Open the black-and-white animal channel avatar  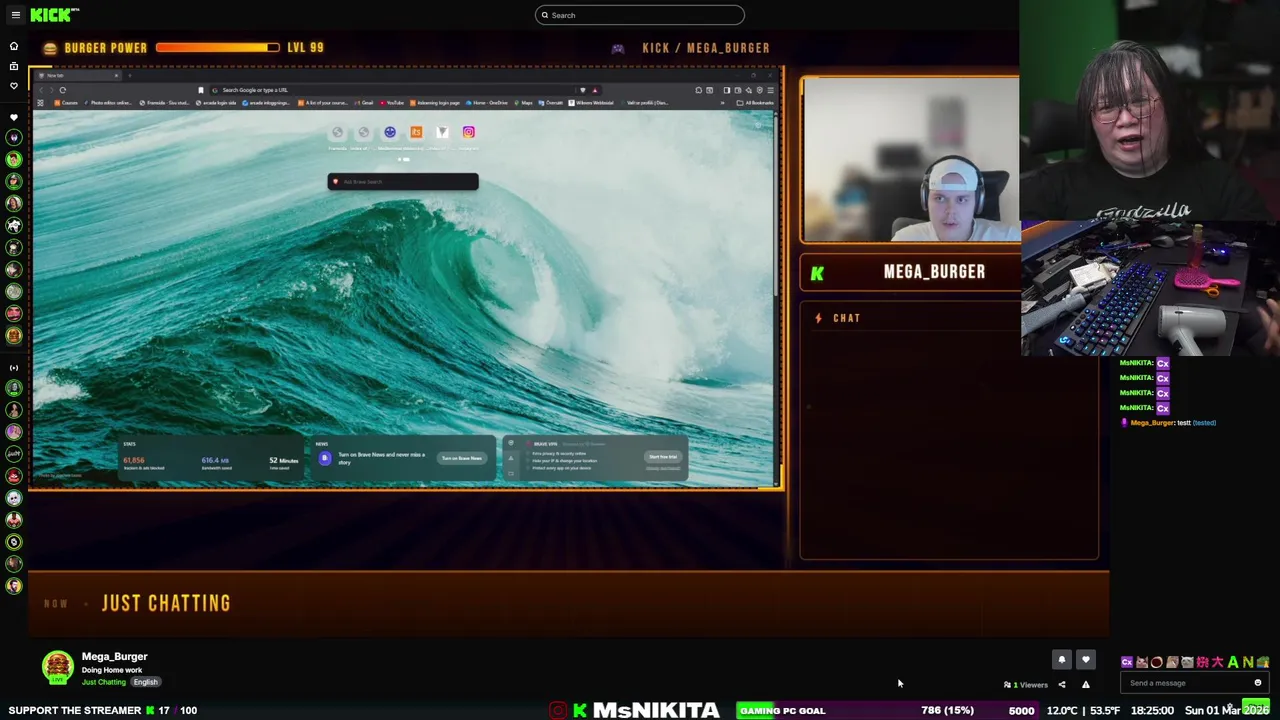(14, 225)
